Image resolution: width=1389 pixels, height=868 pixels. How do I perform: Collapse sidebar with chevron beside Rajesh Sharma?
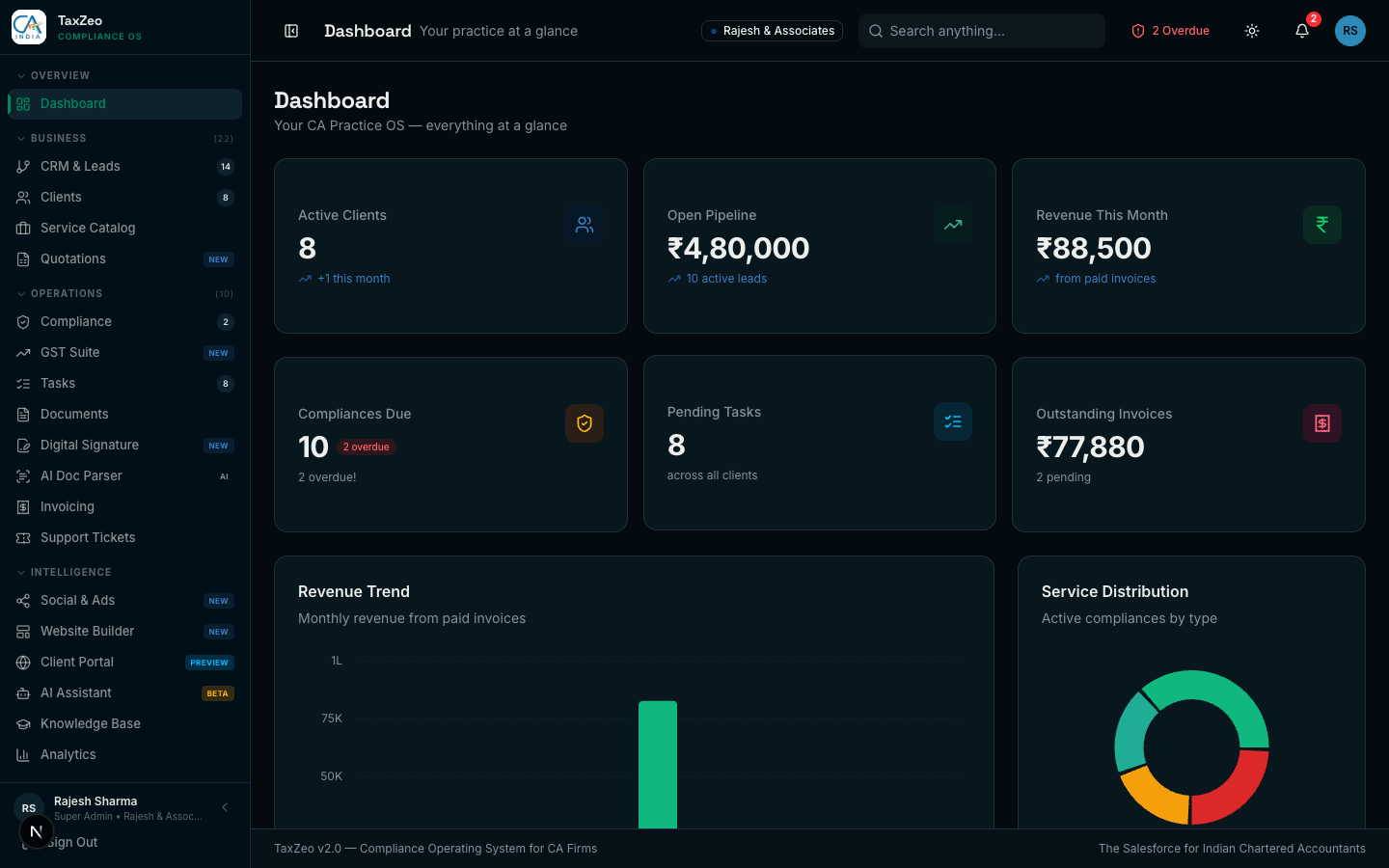point(225,807)
